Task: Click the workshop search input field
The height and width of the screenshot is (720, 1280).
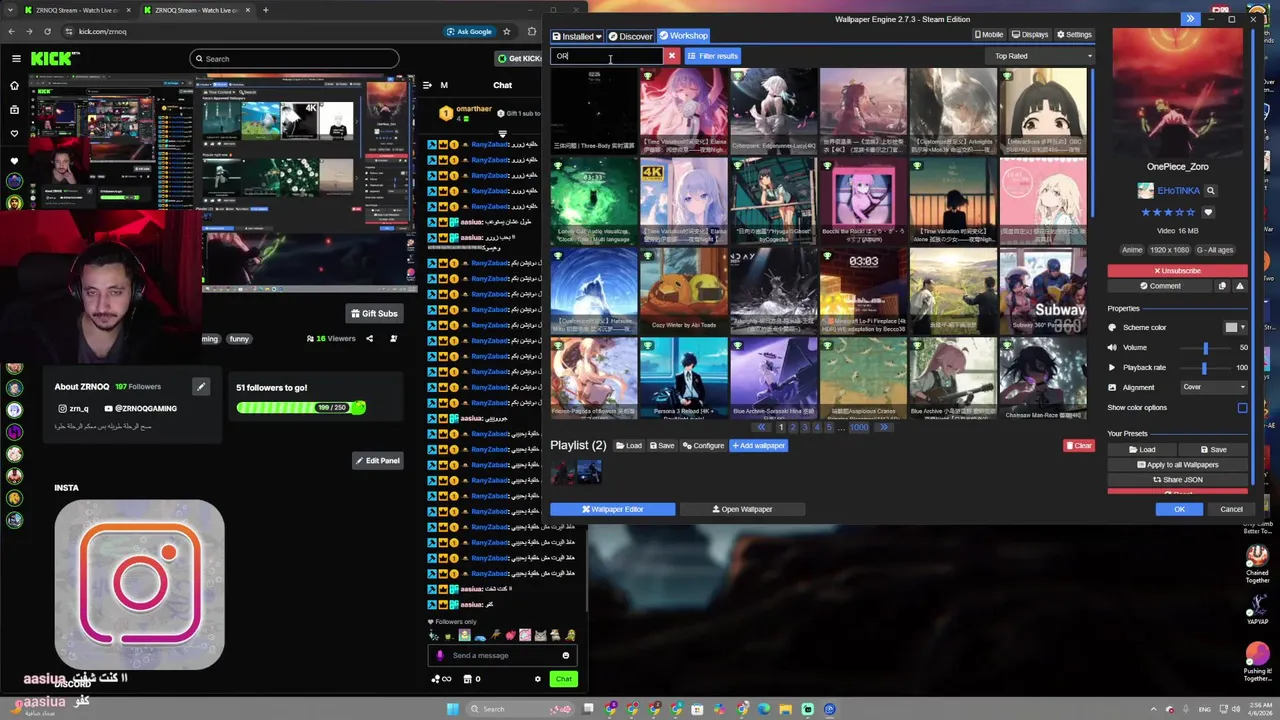Action: 607,56
